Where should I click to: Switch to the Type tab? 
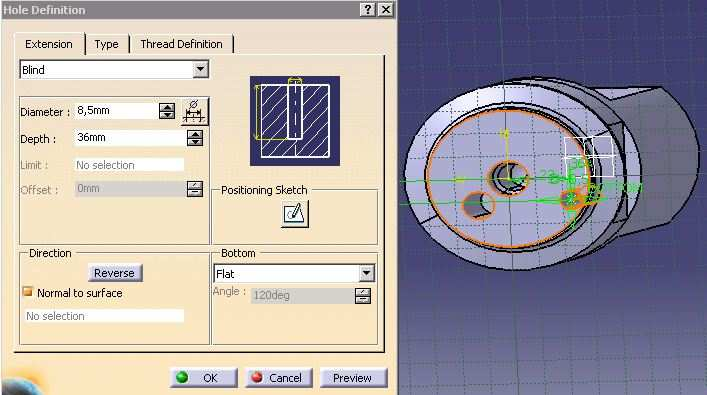point(106,44)
